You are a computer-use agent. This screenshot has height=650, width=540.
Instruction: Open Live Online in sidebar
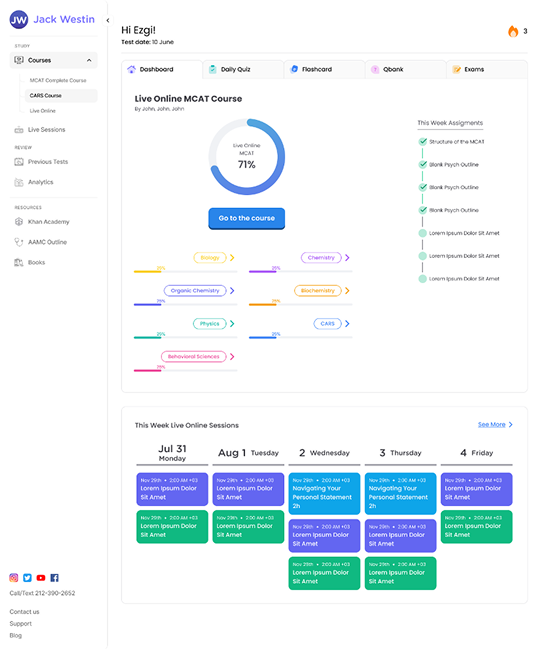[43, 111]
